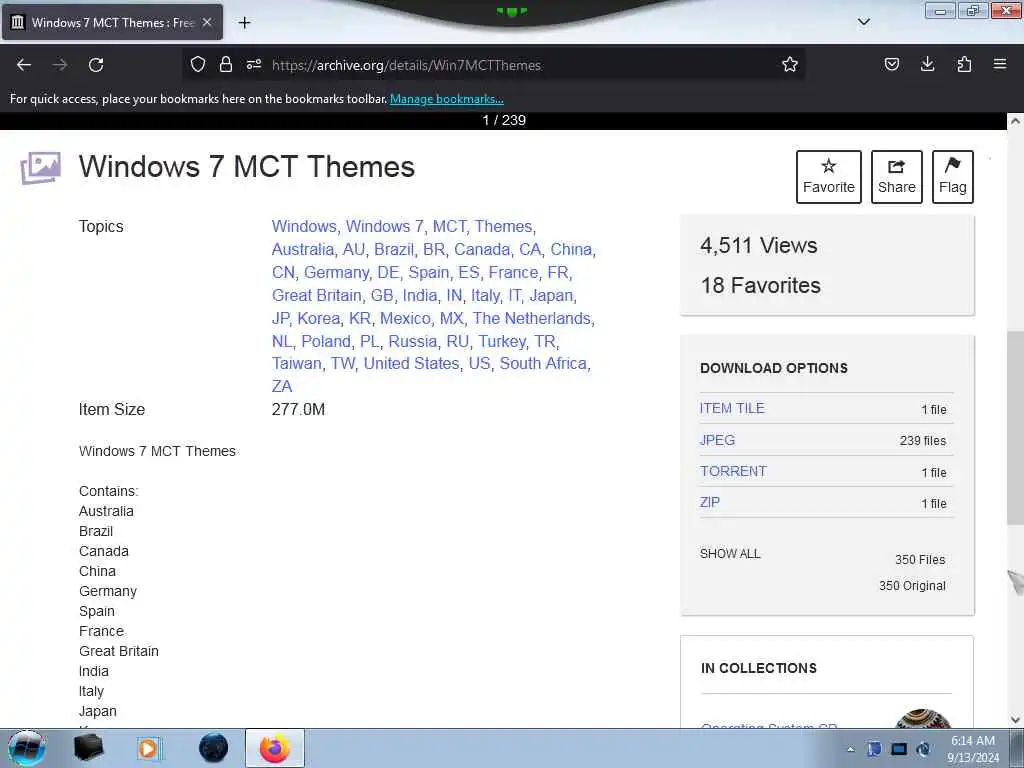Open the ZA topic link
Image resolution: width=1024 pixels, height=768 pixels.
[x=282, y=387]
